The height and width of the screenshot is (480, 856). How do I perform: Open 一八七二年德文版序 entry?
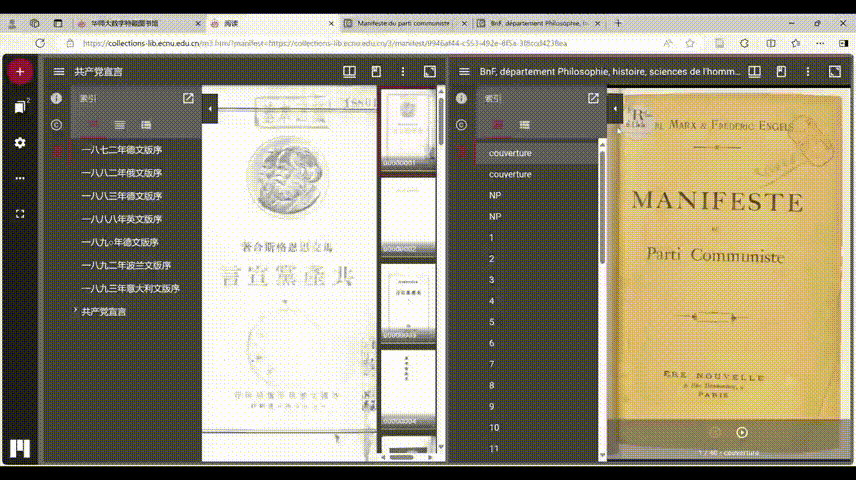pos(121,150)
